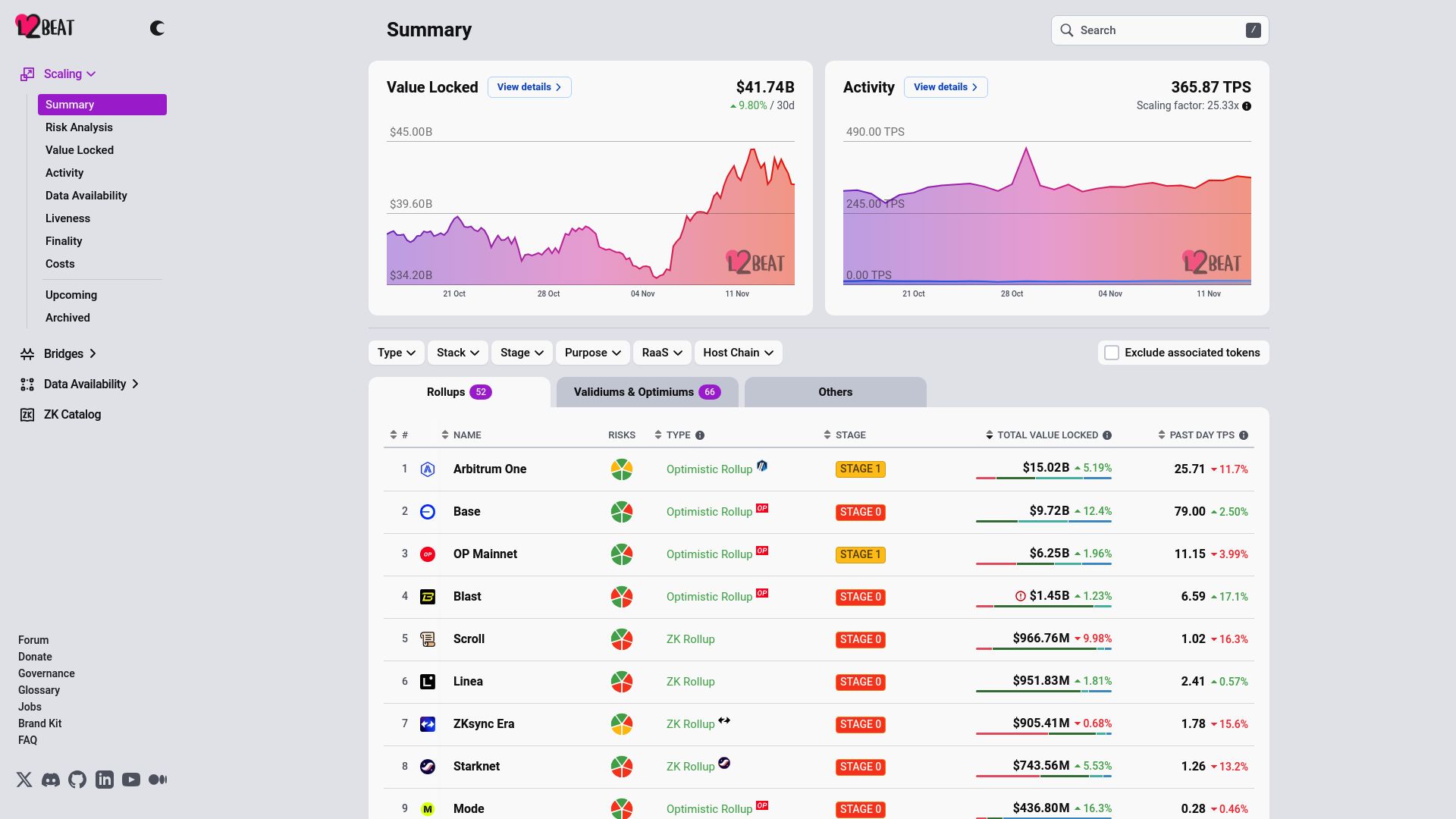Open the RaaS filter dropdown

coord(662,353)
